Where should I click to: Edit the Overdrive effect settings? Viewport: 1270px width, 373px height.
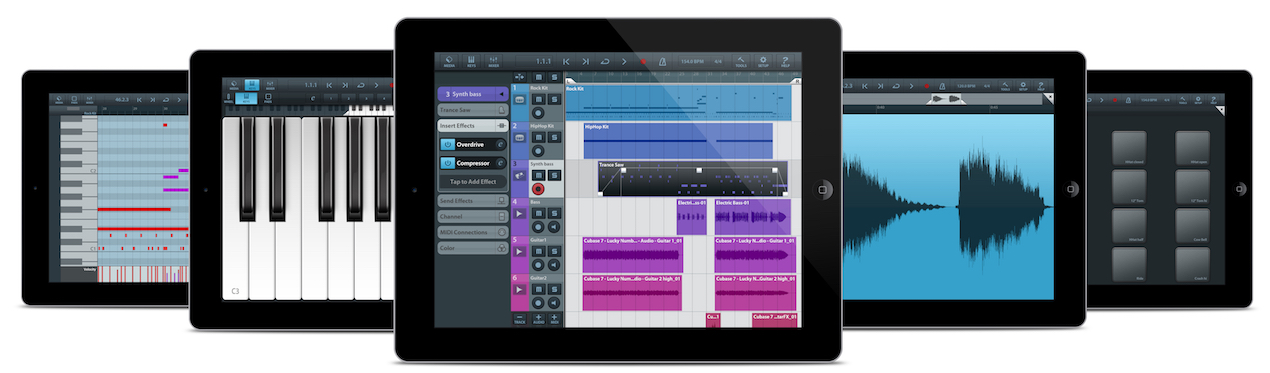pos(500,145)
